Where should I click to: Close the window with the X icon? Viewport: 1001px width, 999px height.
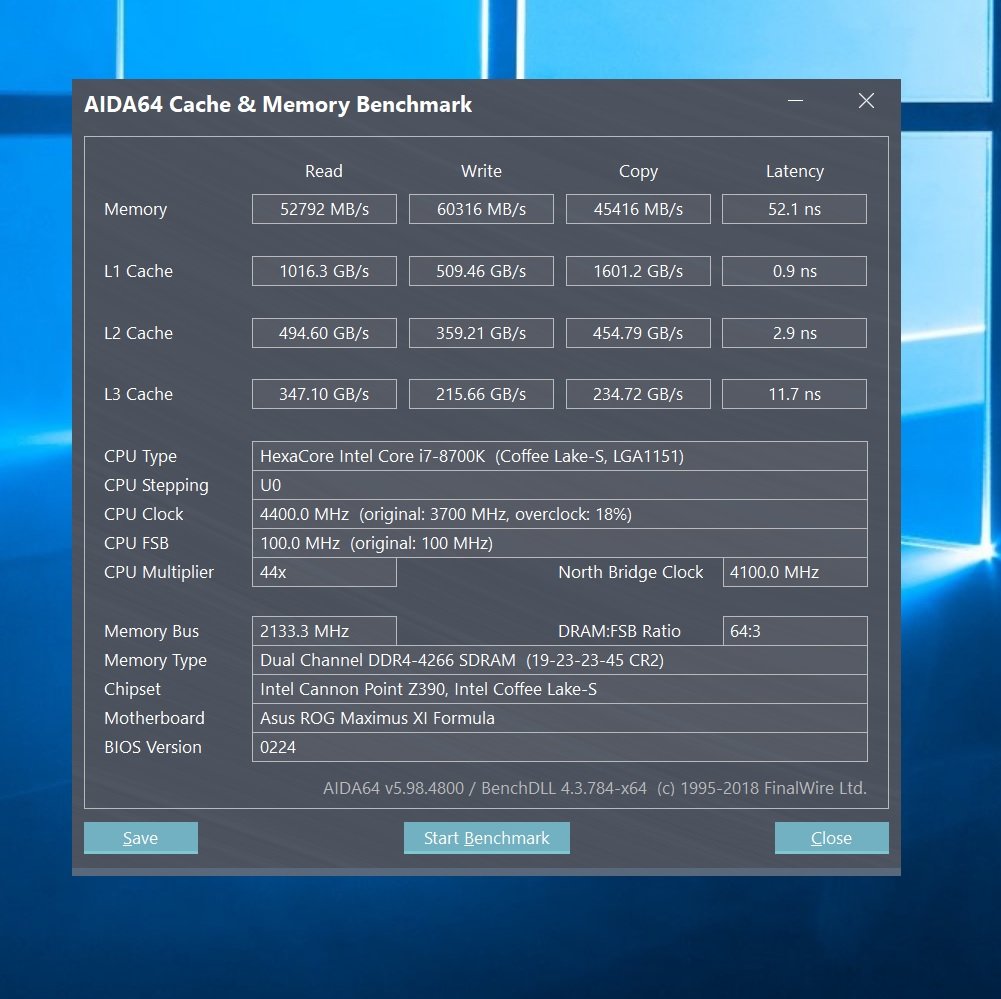click(x=866, y=101)
